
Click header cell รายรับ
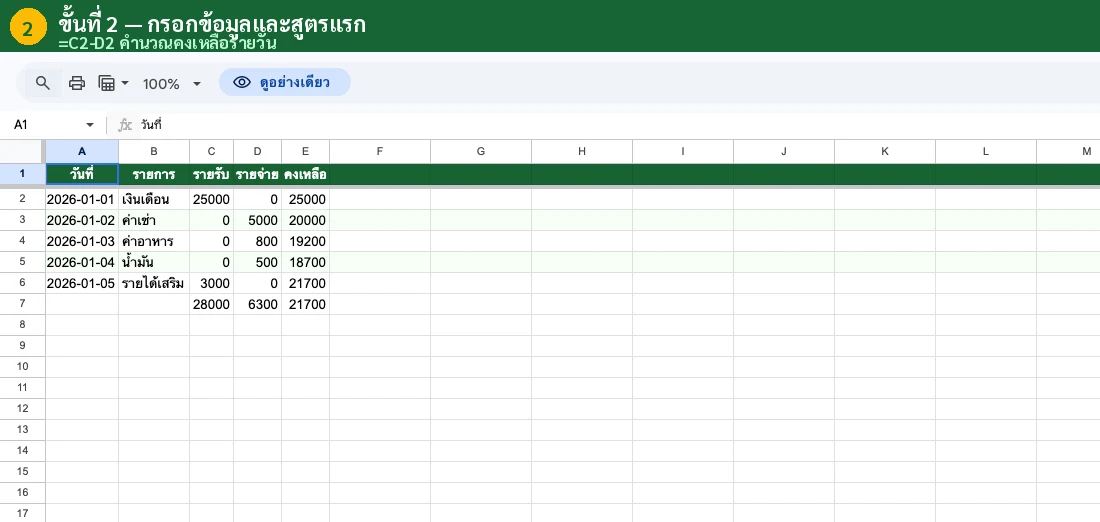(x=211, y=174)
